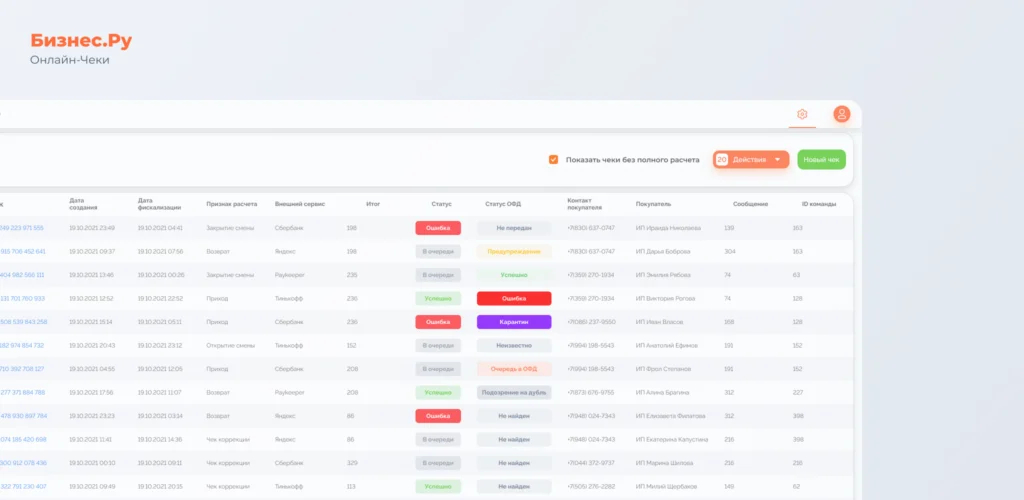The width and height of the screenshot is (1024, 500).
Task: Open receipt link ending 912 078 436
Action: coord(23,463)
